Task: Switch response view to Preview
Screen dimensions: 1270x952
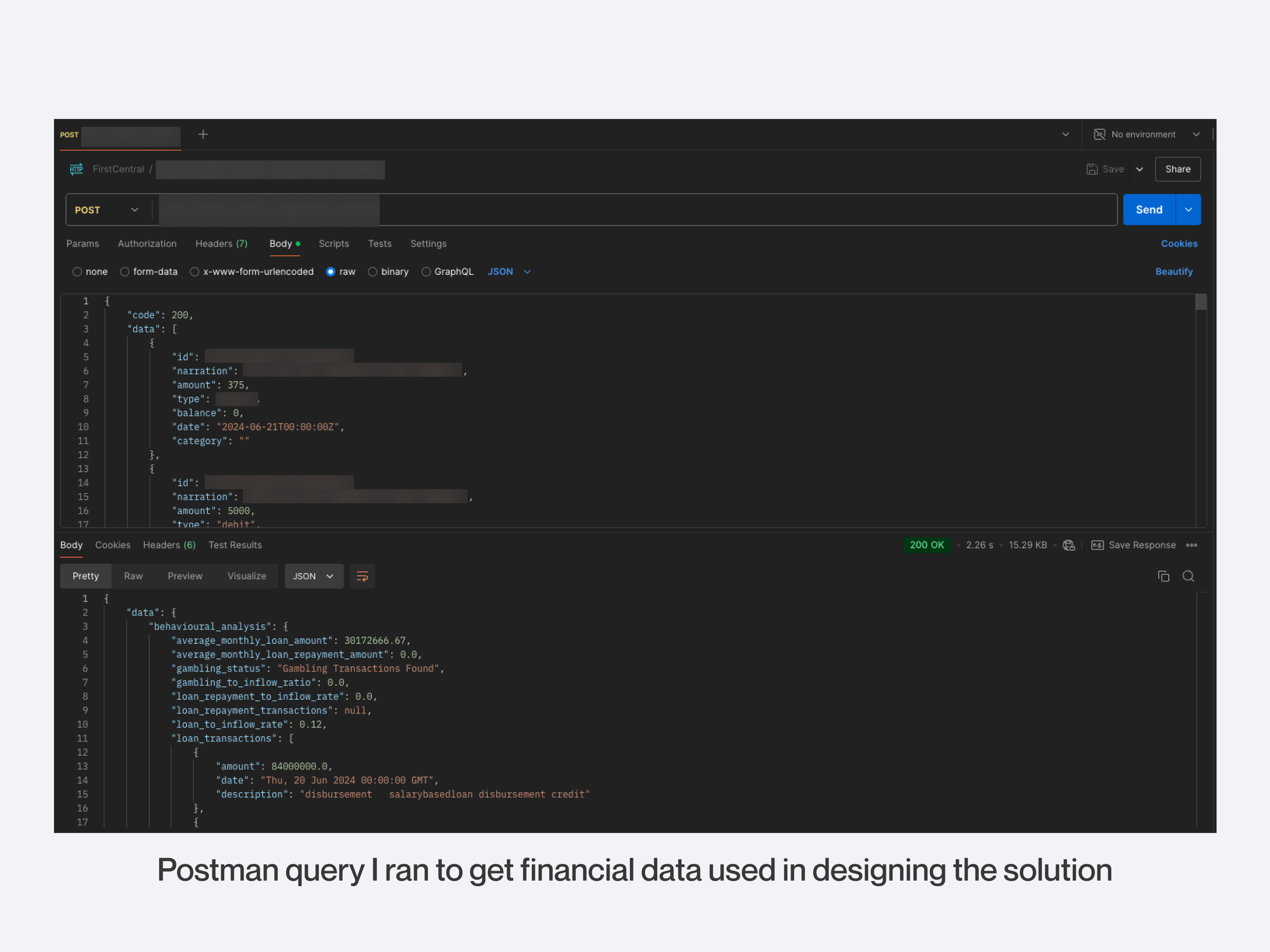Action: [x=185, y=576]
